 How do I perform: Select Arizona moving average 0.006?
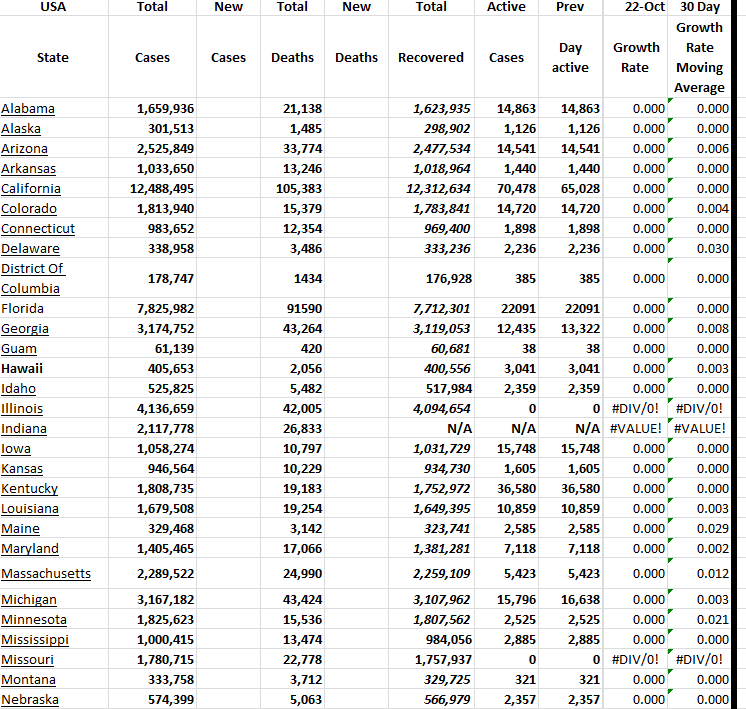point(699,149)
